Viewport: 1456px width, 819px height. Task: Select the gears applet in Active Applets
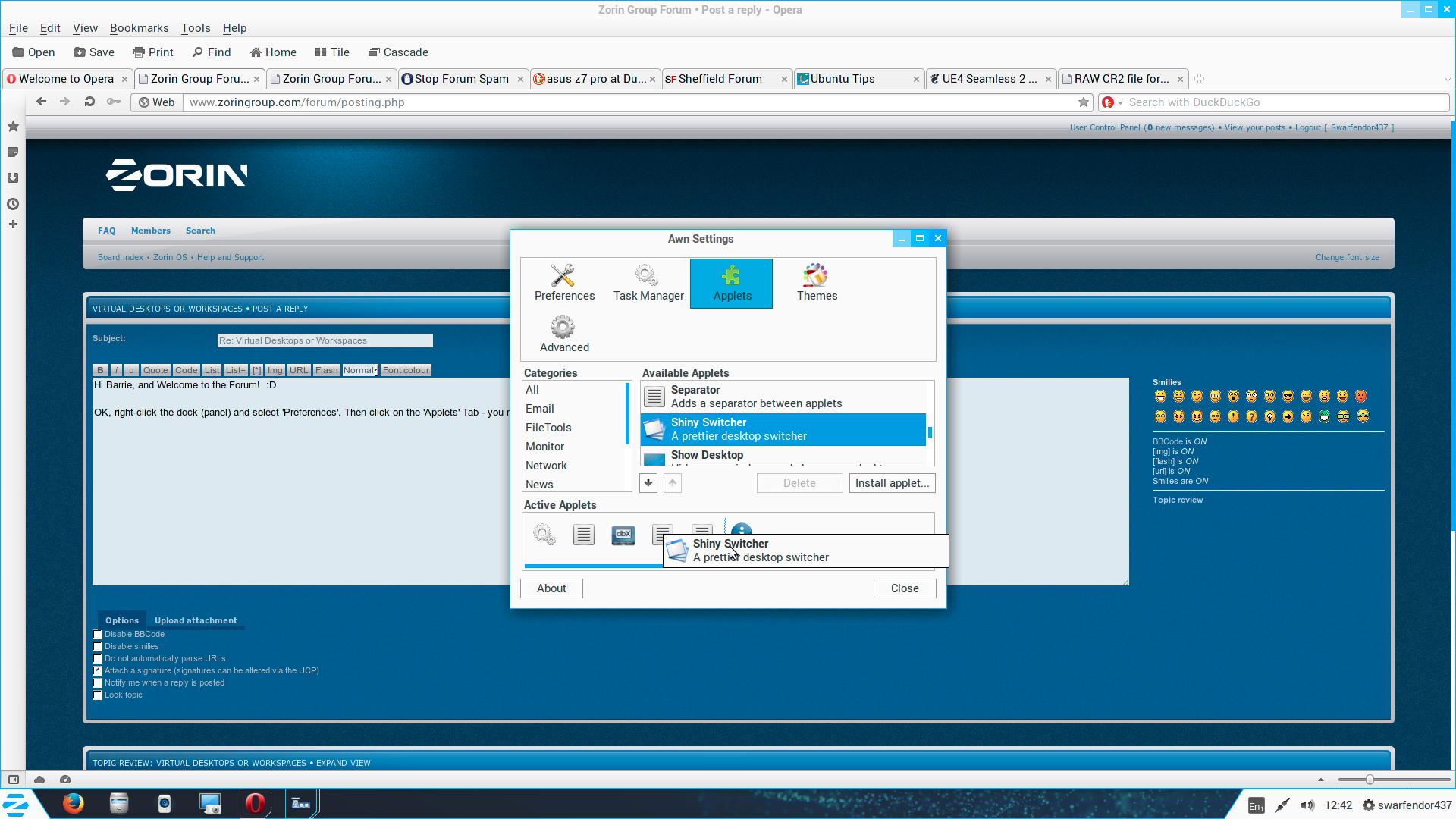pyautogui.click(x=544, y=535)
